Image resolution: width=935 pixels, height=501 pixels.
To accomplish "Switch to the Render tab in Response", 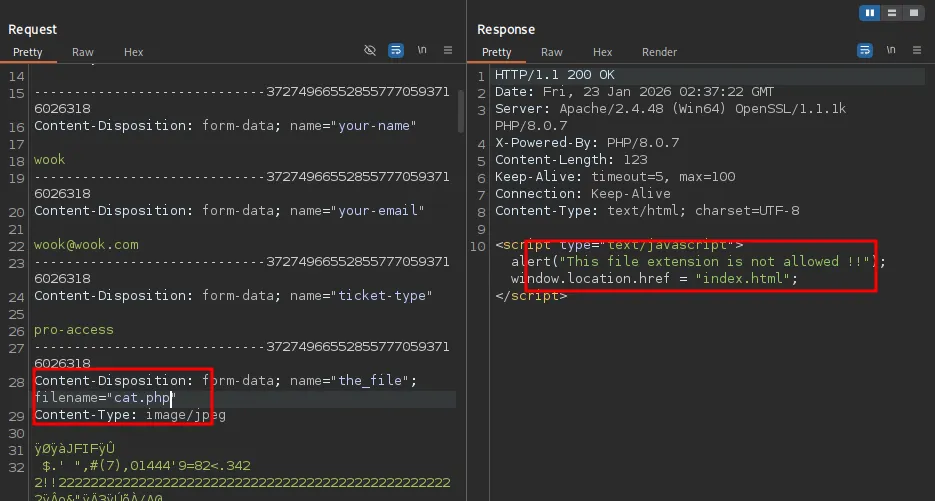I will 659,52.
